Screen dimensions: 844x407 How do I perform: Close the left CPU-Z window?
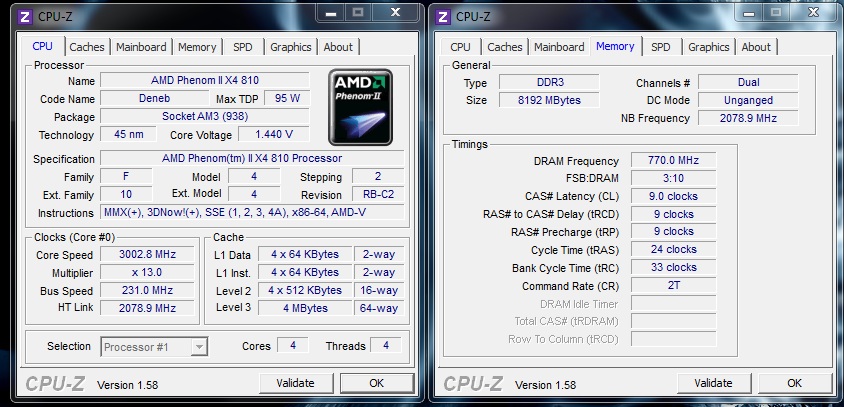395,13
